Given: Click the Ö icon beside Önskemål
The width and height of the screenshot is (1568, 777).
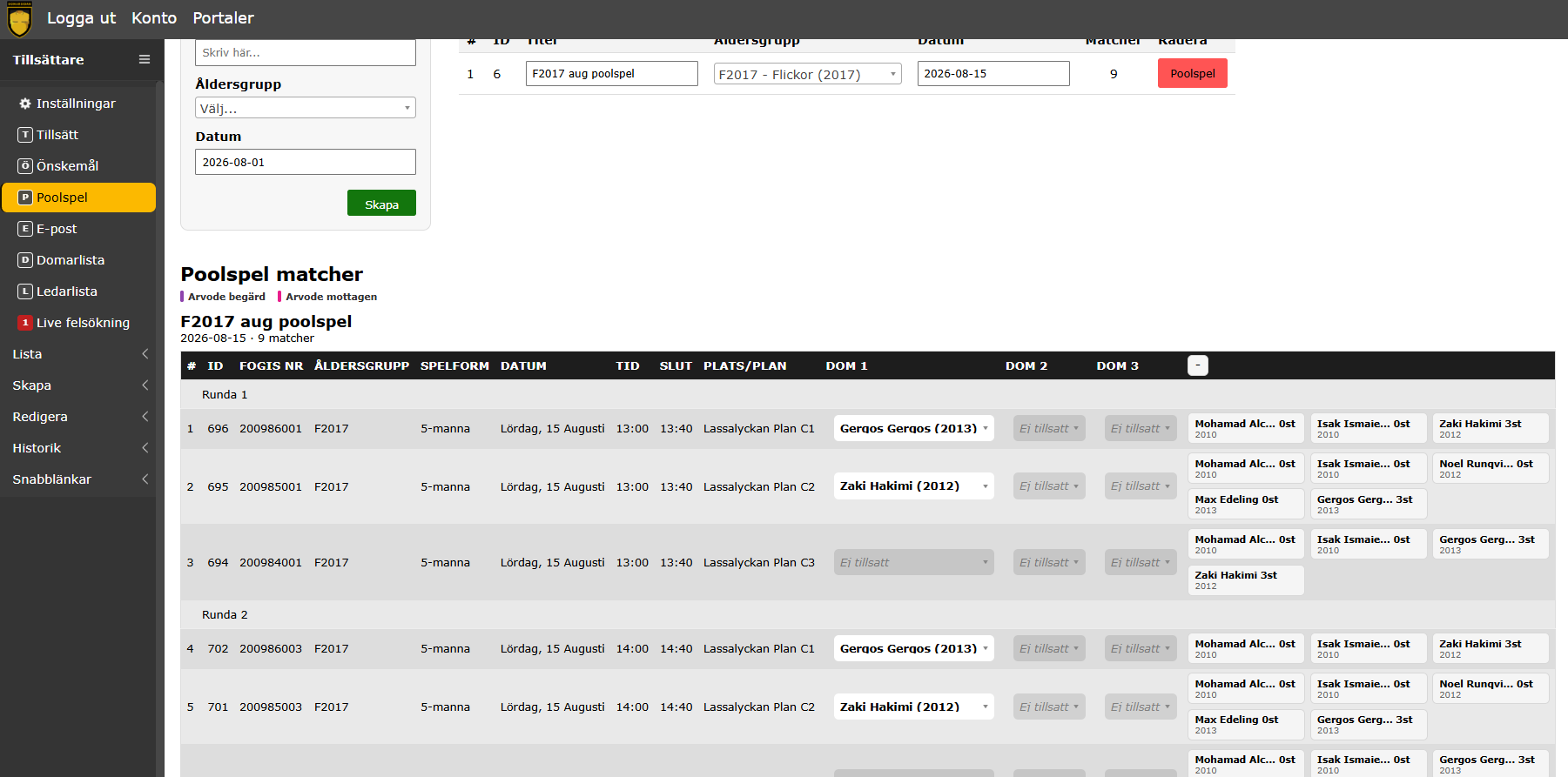Looking at the screenshot, I should pos(25,166).
